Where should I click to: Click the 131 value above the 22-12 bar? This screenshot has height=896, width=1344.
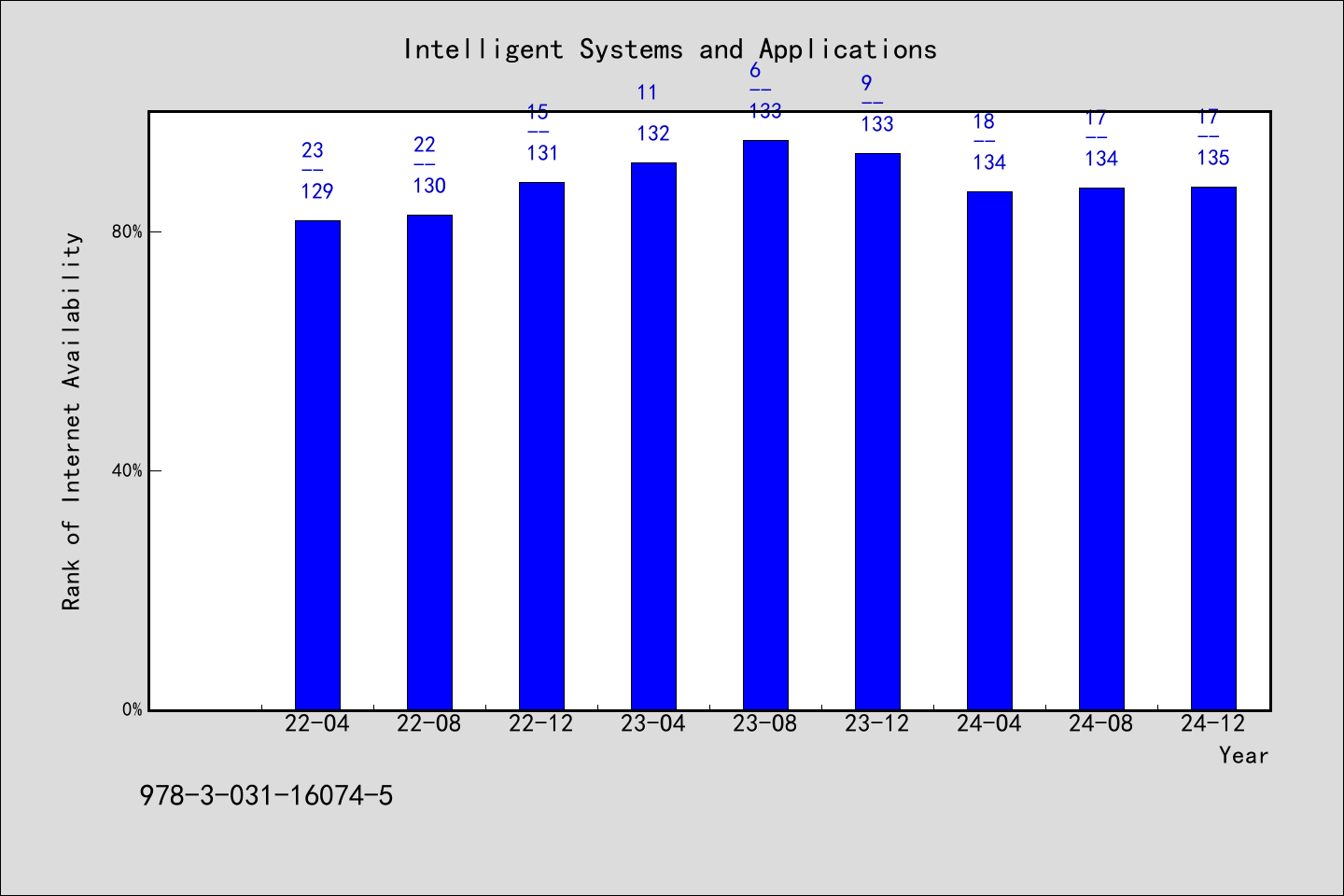(x=541, y=153)
